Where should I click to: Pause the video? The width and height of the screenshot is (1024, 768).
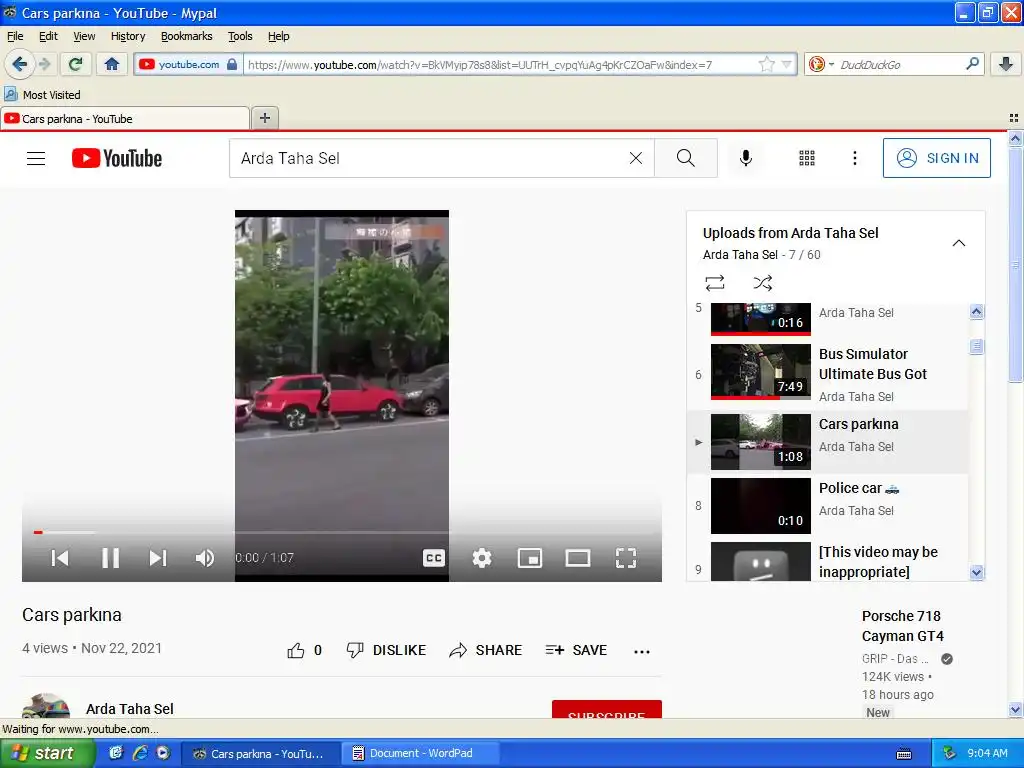point(110,558)
